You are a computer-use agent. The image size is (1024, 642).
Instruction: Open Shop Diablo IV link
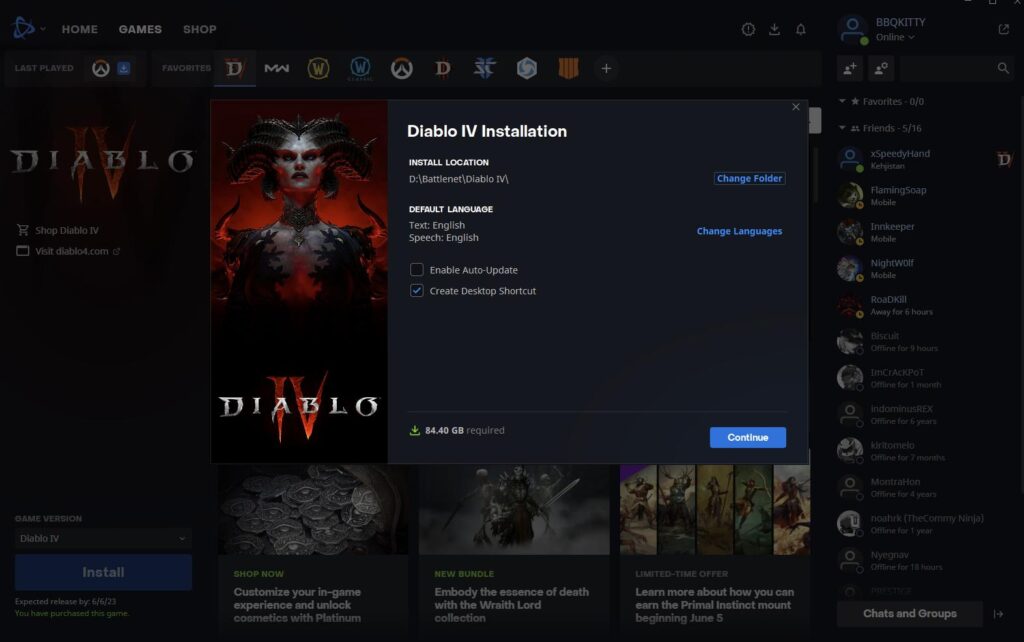pyautogui.click(x=58, y=230)
